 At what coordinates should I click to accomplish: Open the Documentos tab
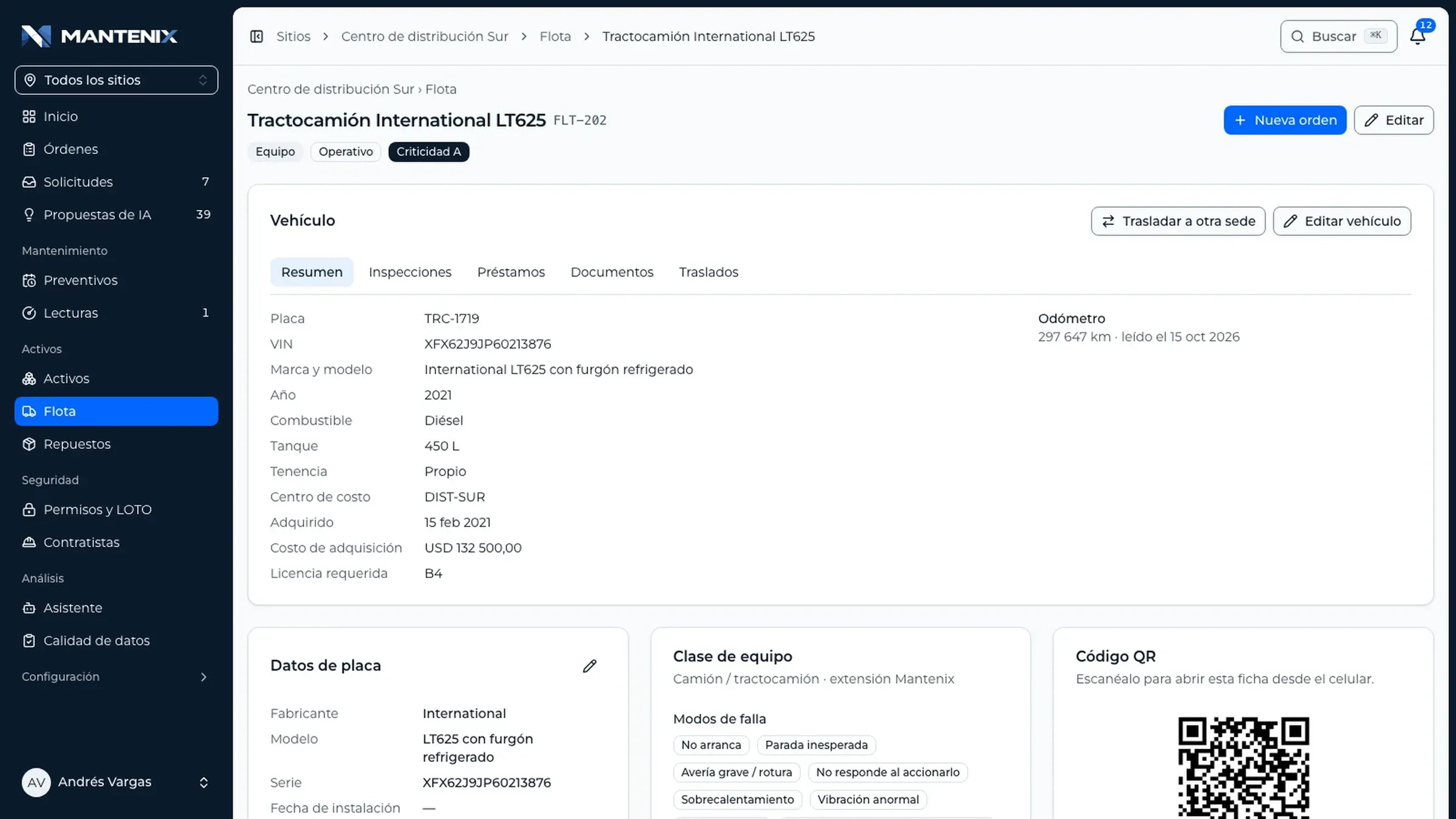[612, 272]
